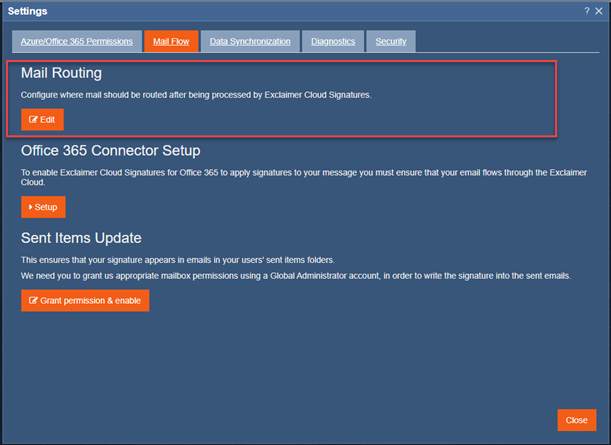Click the pencil icon on Grant permission button
The image size is (611, 445).
pos(34,300)
